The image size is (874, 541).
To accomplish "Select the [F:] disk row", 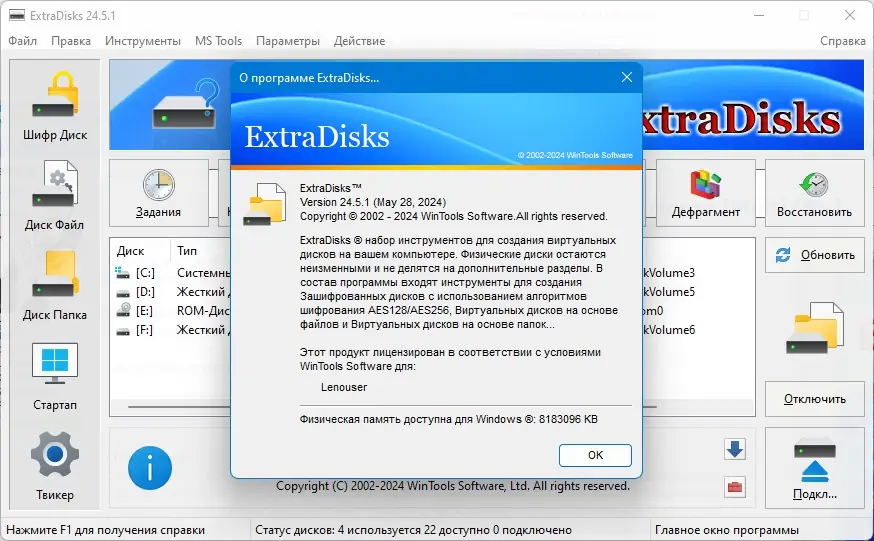I will click(x=171, y=330).
